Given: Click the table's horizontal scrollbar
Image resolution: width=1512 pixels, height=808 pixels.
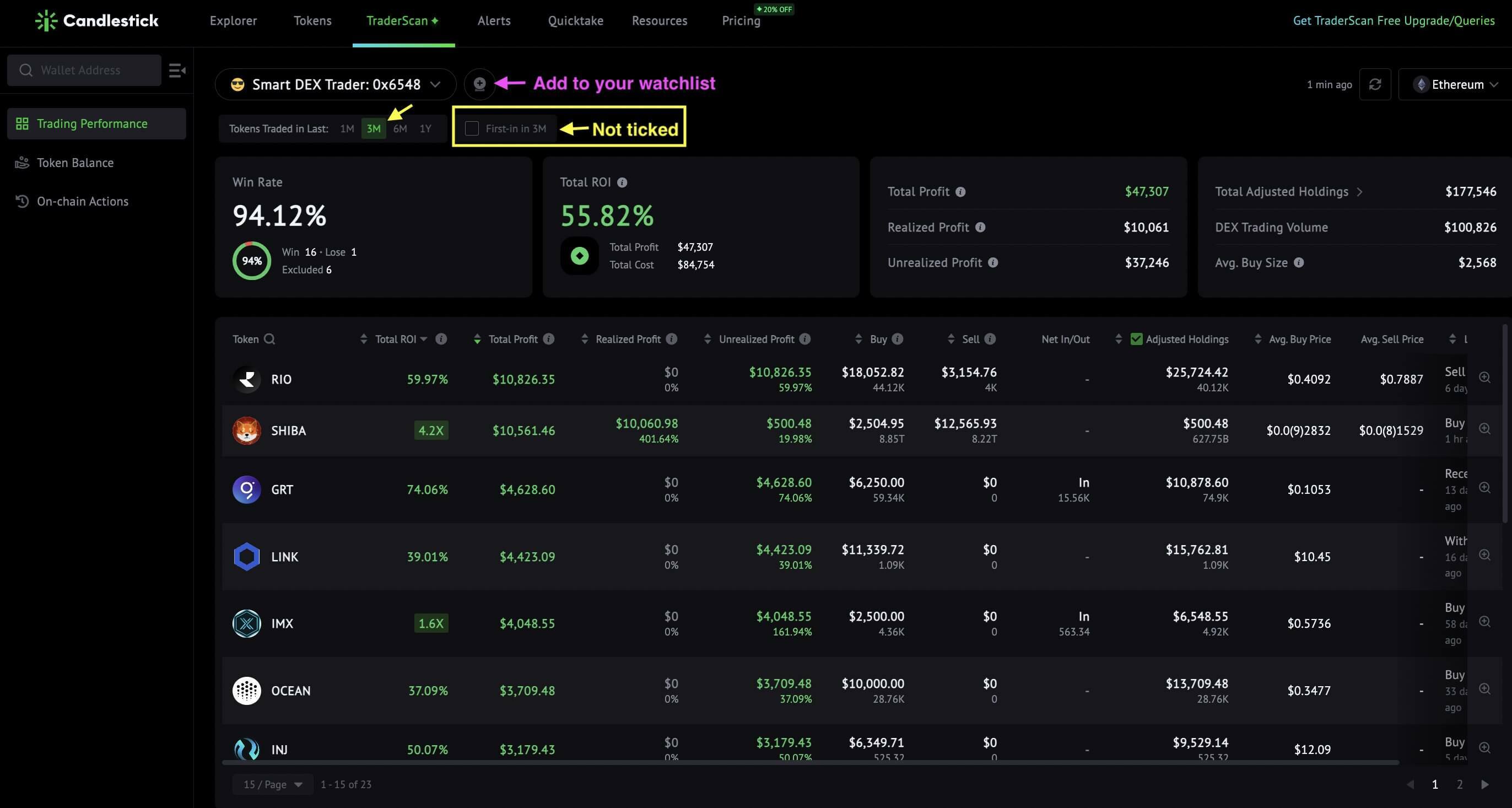Looking at the screenshot, I should coord(811,762).
